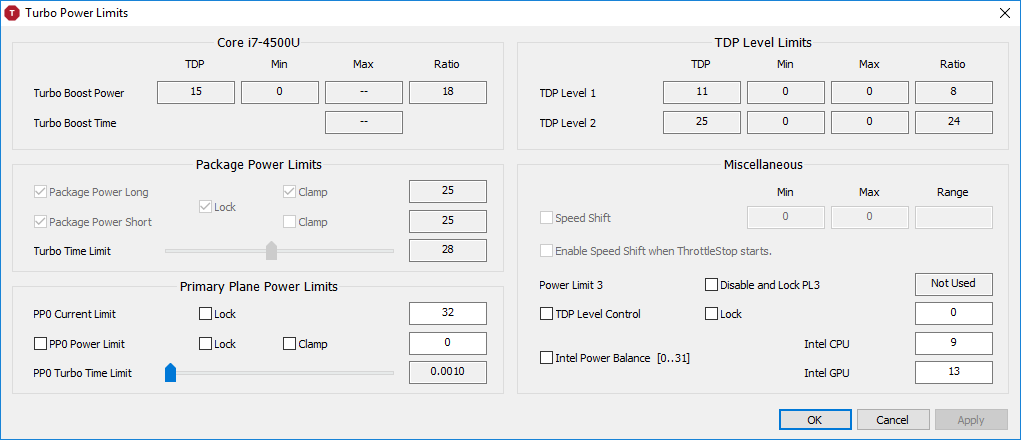Click the Power Limit 3 label
The width and height of the screenshot is (1021, 440).
click(570, 284)
